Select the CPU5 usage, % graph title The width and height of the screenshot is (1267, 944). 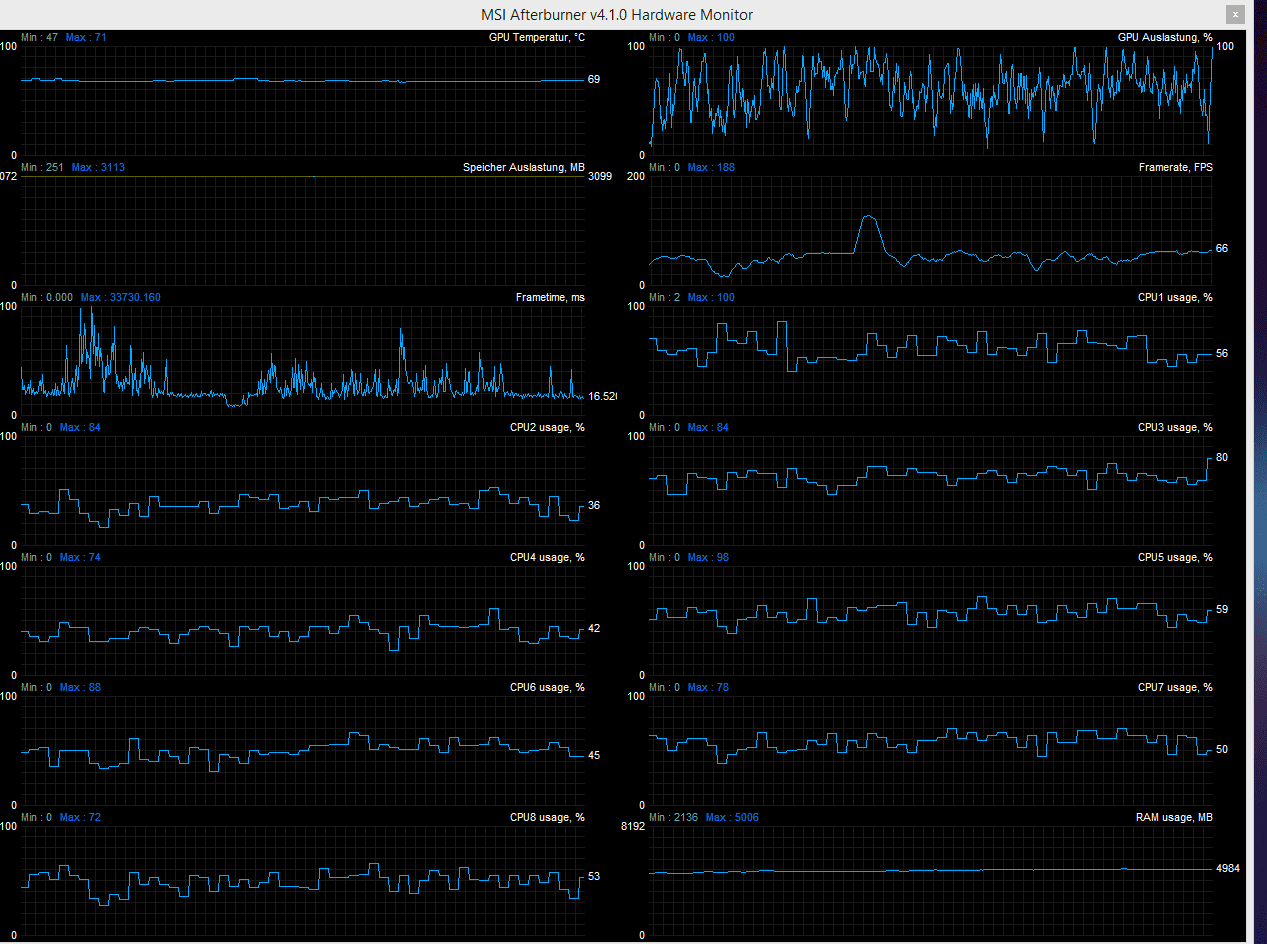click(x=1175, y=557)
